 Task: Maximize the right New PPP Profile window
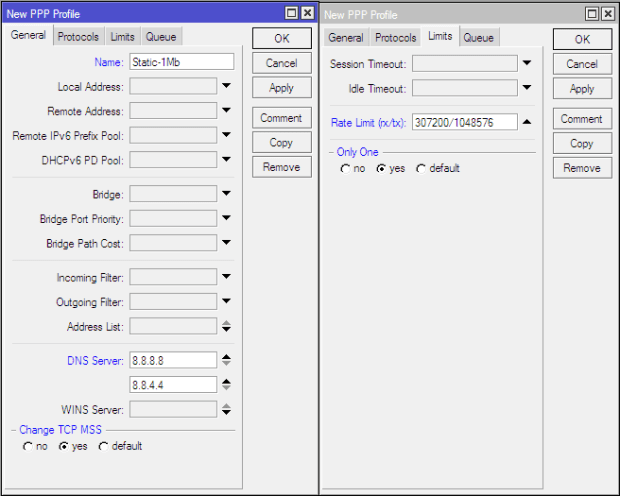click(x=592, y=14)
